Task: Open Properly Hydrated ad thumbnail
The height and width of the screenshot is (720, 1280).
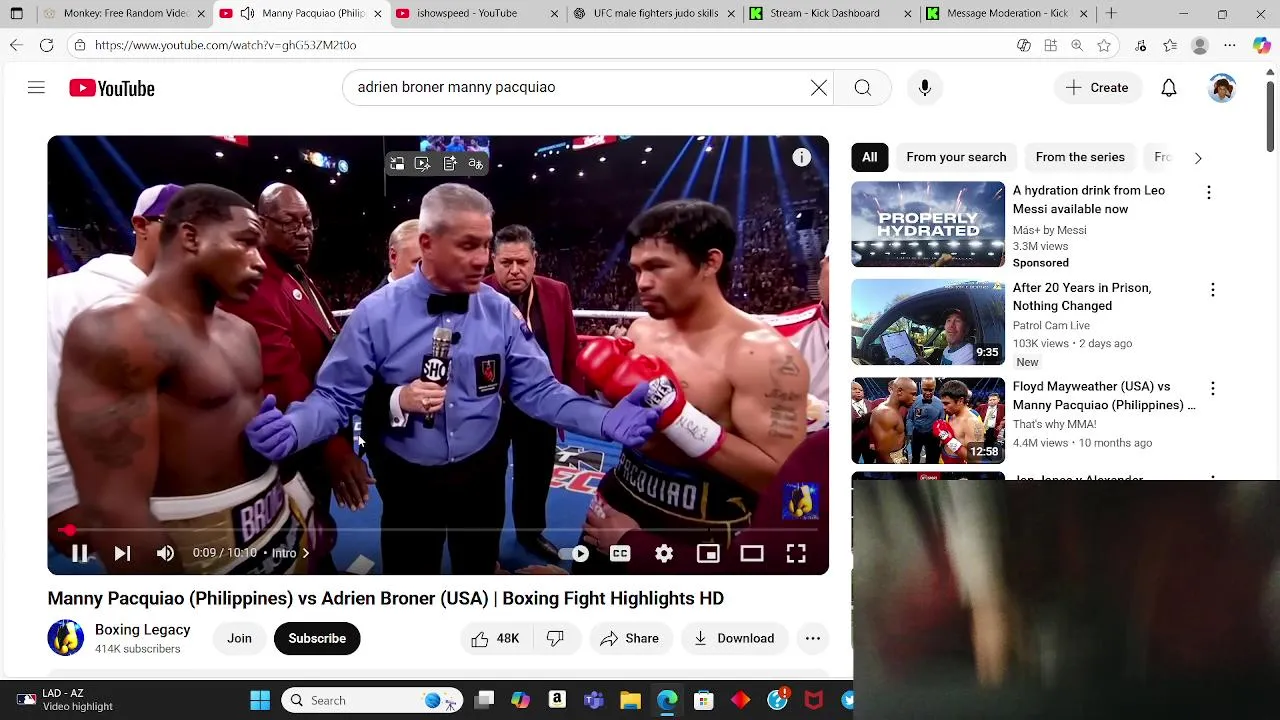Action: [x=928, y=224]
